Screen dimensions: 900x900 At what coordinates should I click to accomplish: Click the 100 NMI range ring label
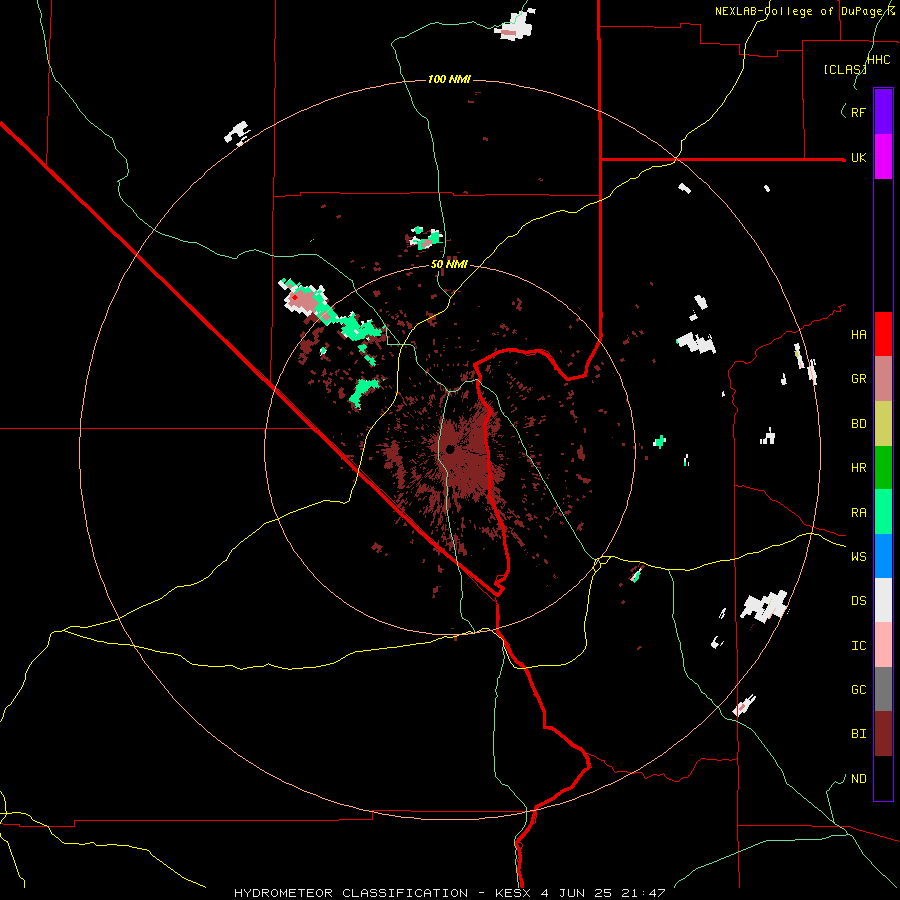(x=449, y=79)
